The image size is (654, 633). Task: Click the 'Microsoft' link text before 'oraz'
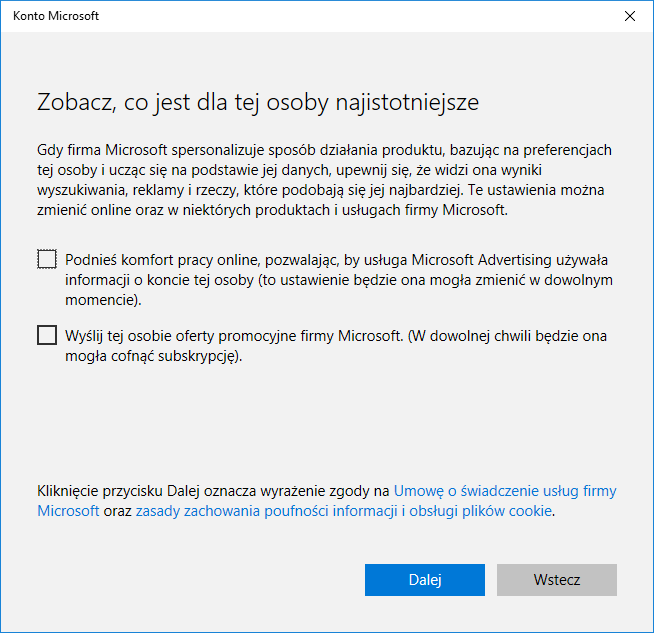(x=68, y=511)
